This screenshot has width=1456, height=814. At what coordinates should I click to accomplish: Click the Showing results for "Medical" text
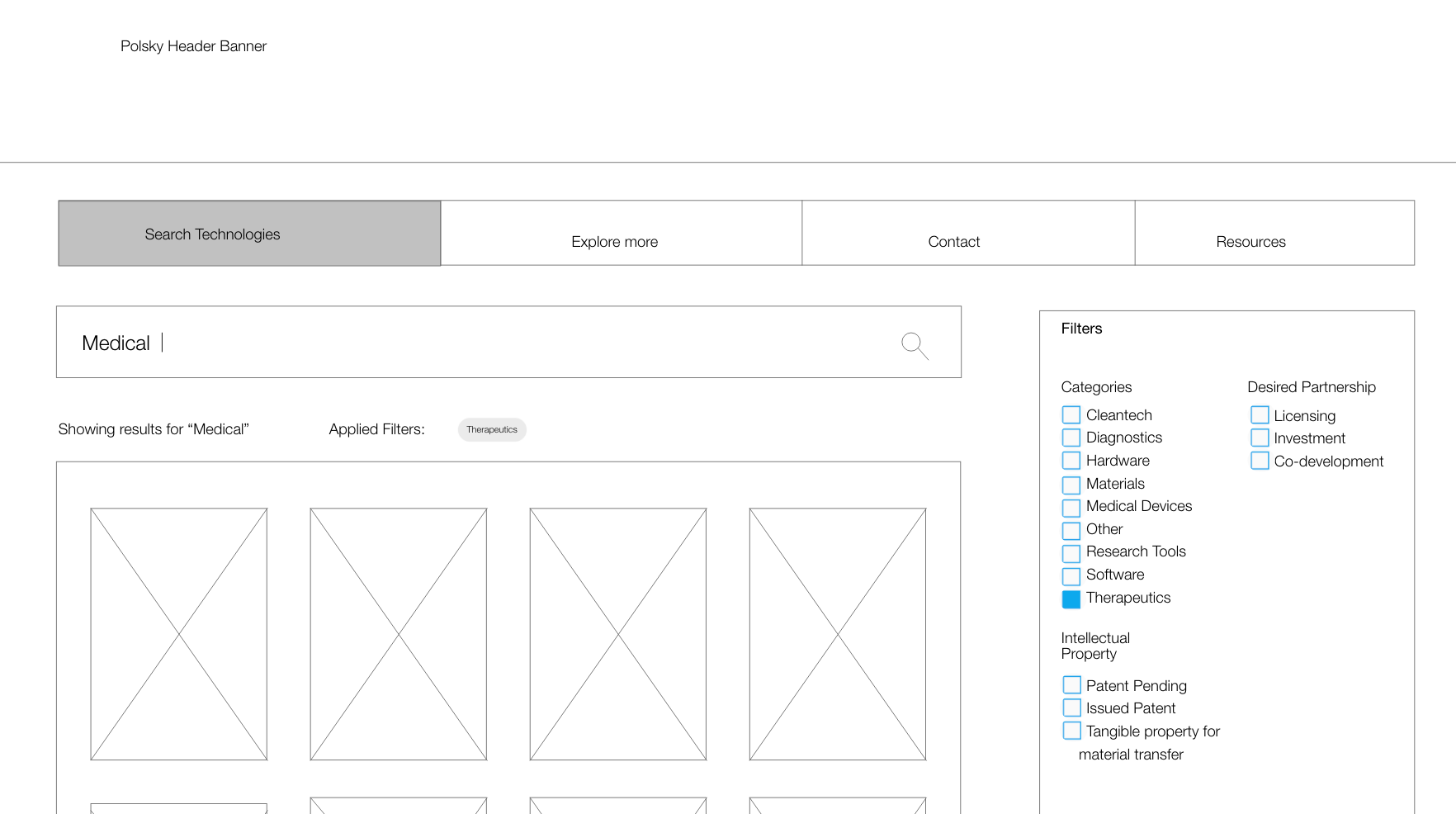(154, 429)
